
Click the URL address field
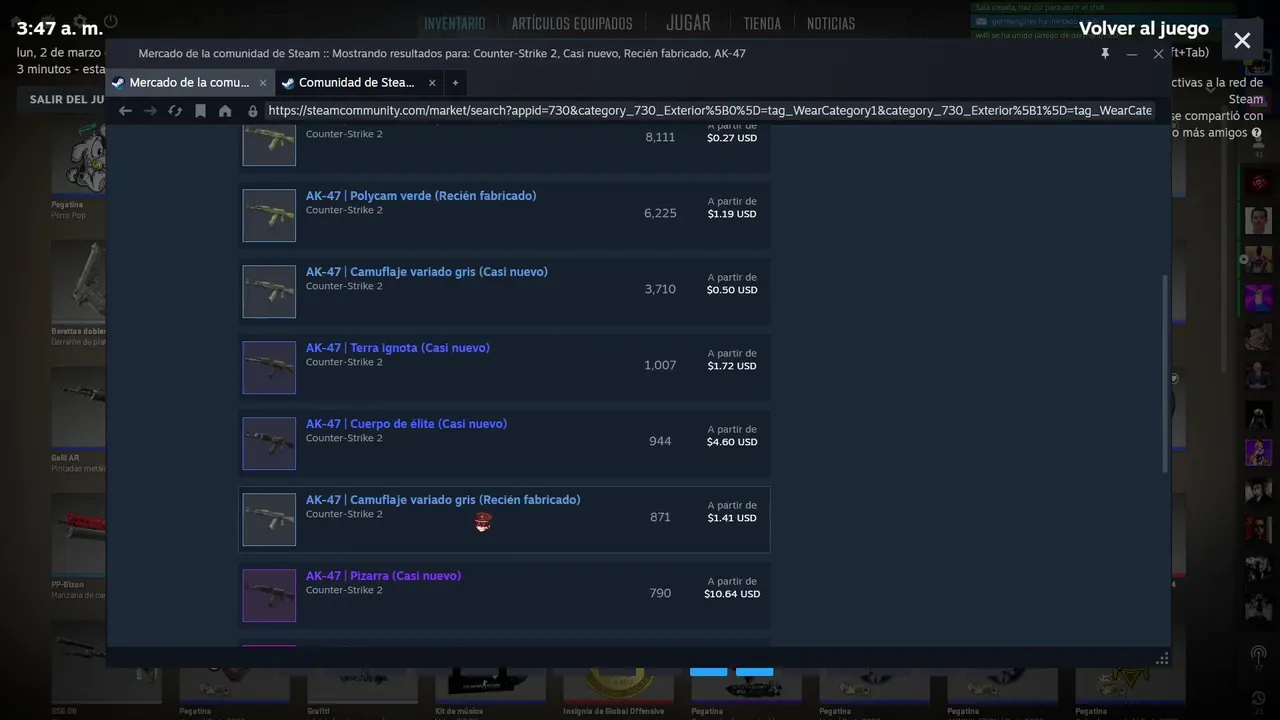coord(710,111)
